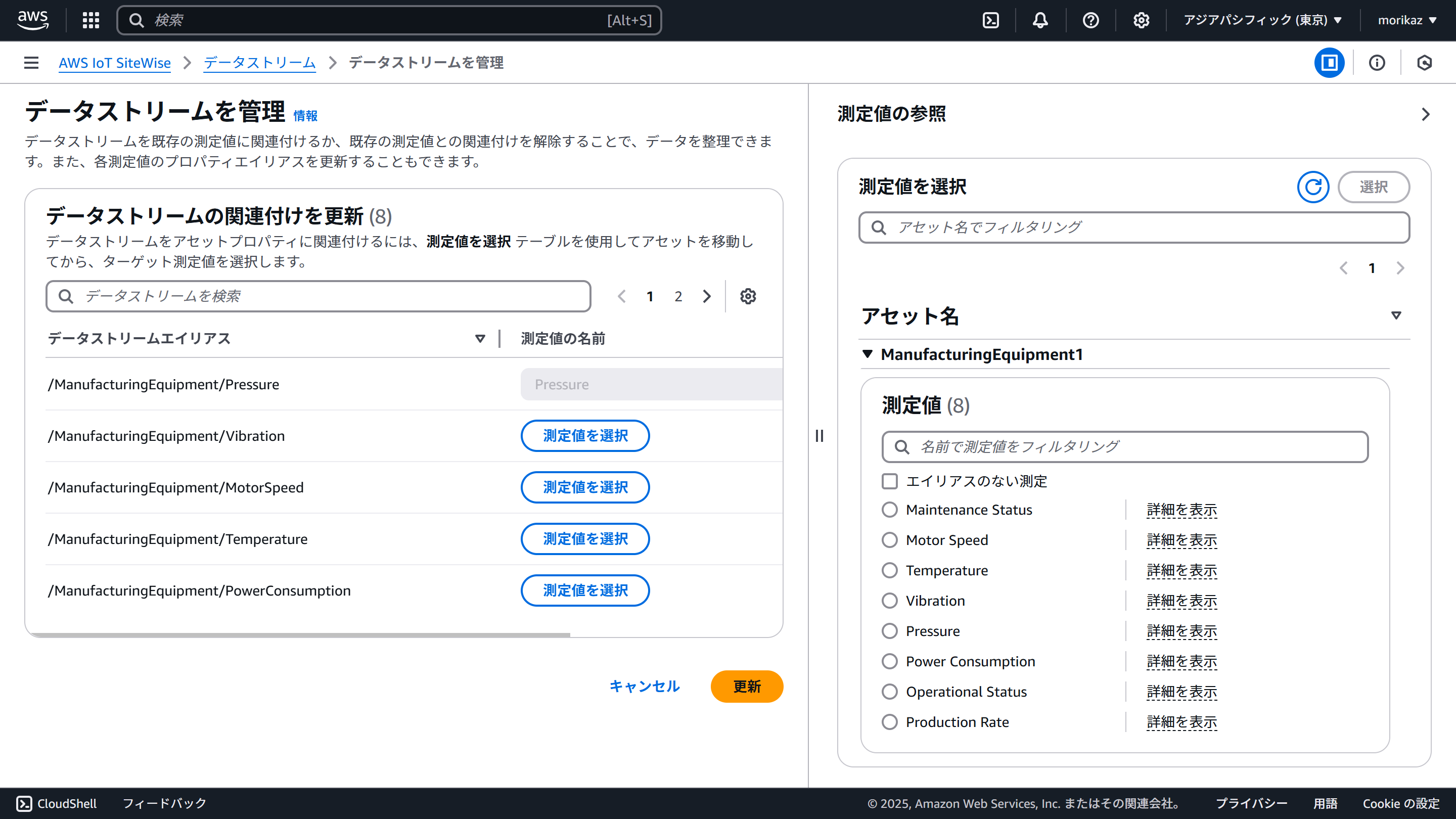Screen dimensions: 1456x819
Task: Show details for Temperature measurement
Action: (1182, 570)
